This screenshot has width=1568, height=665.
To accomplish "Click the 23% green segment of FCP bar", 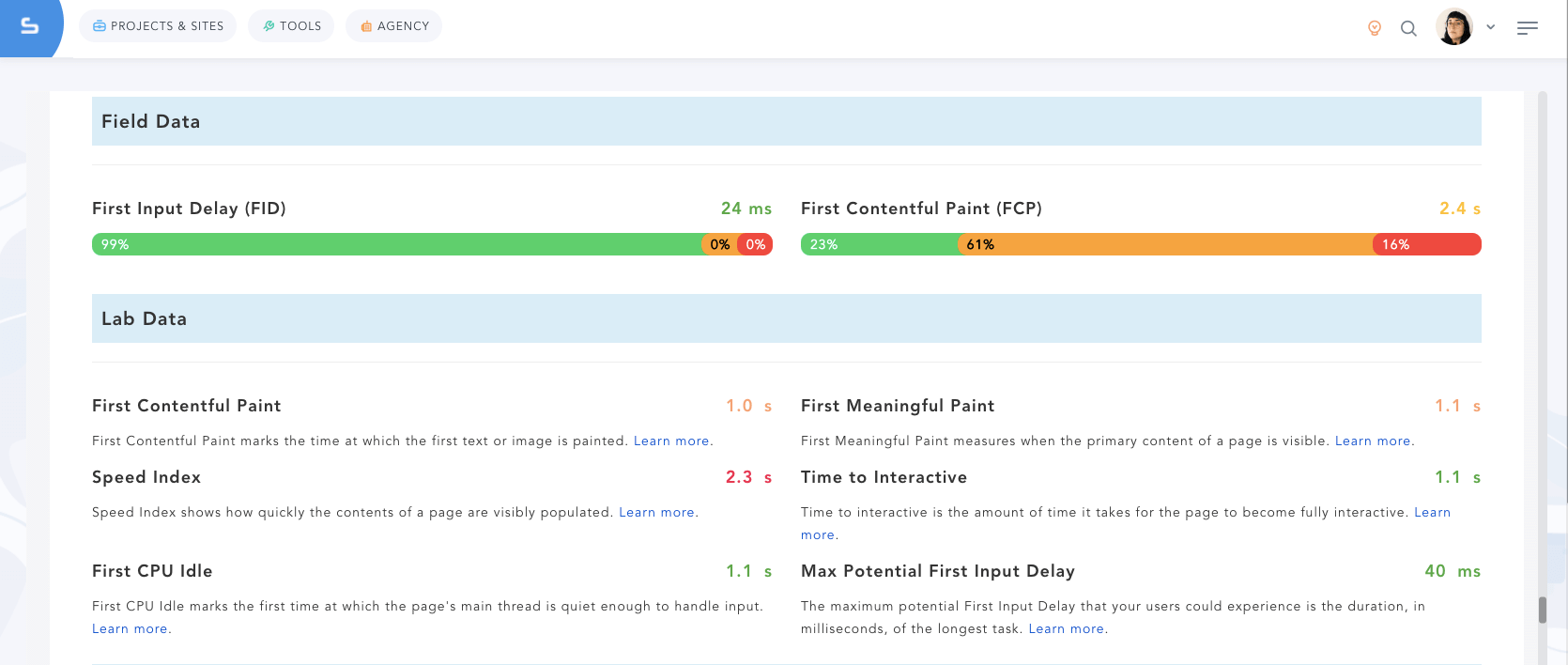I will (x=880, y=244).
